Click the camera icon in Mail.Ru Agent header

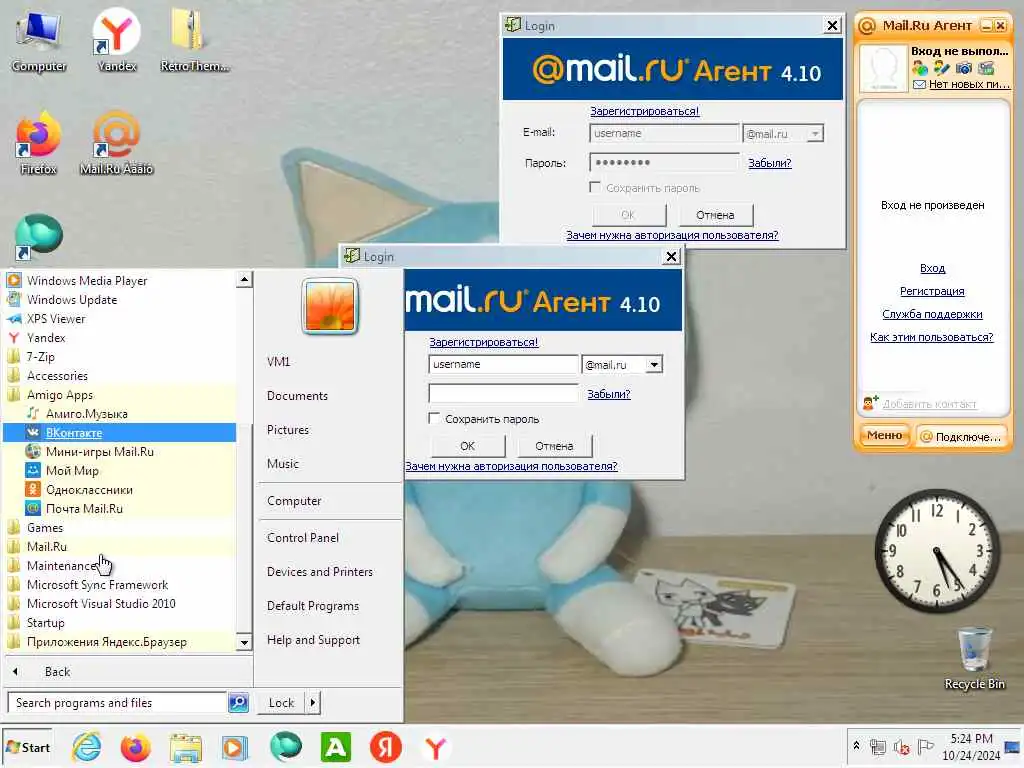(x=963, y=68)
